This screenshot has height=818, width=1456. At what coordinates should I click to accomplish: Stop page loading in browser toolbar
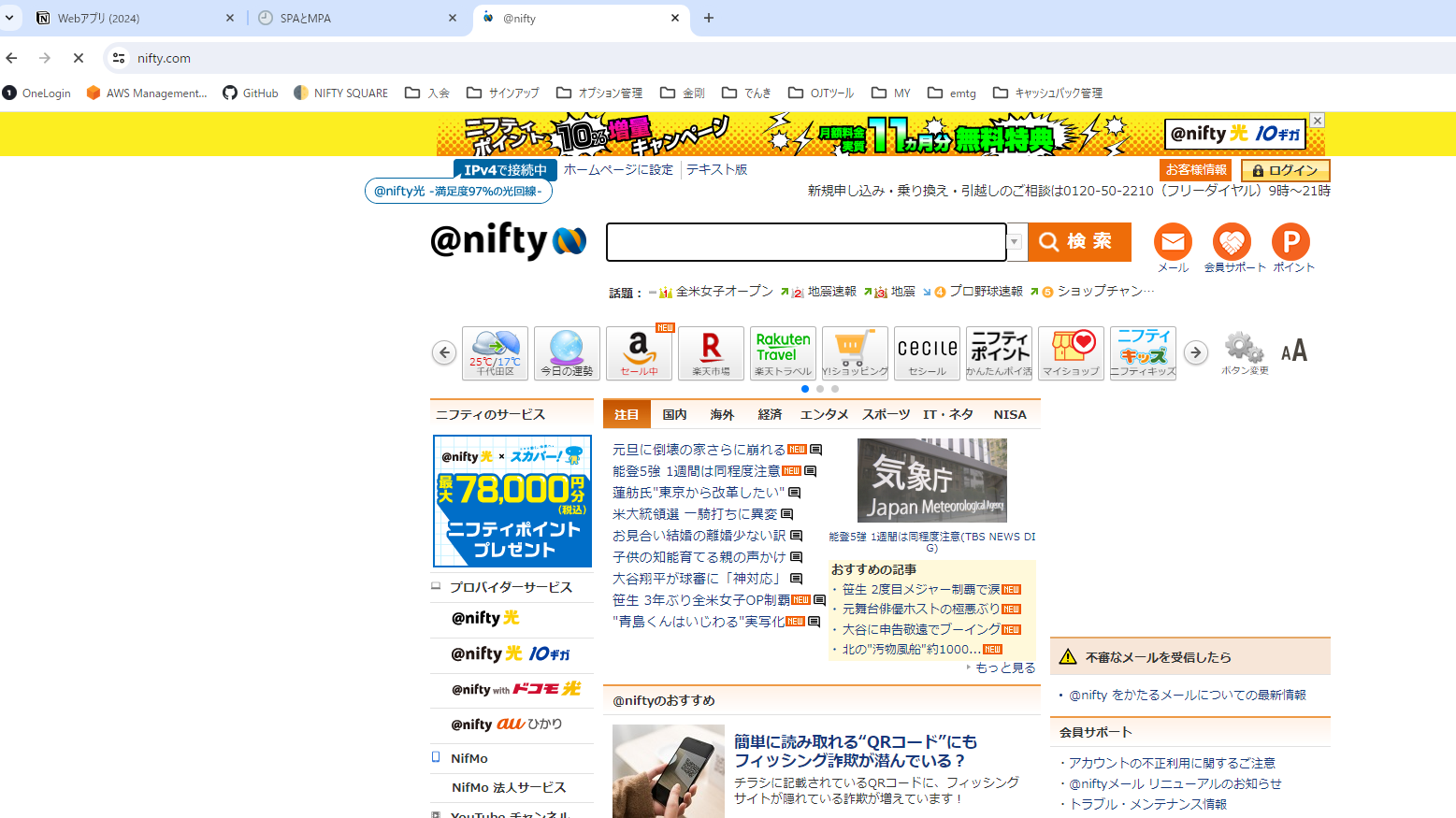point(79,58)
